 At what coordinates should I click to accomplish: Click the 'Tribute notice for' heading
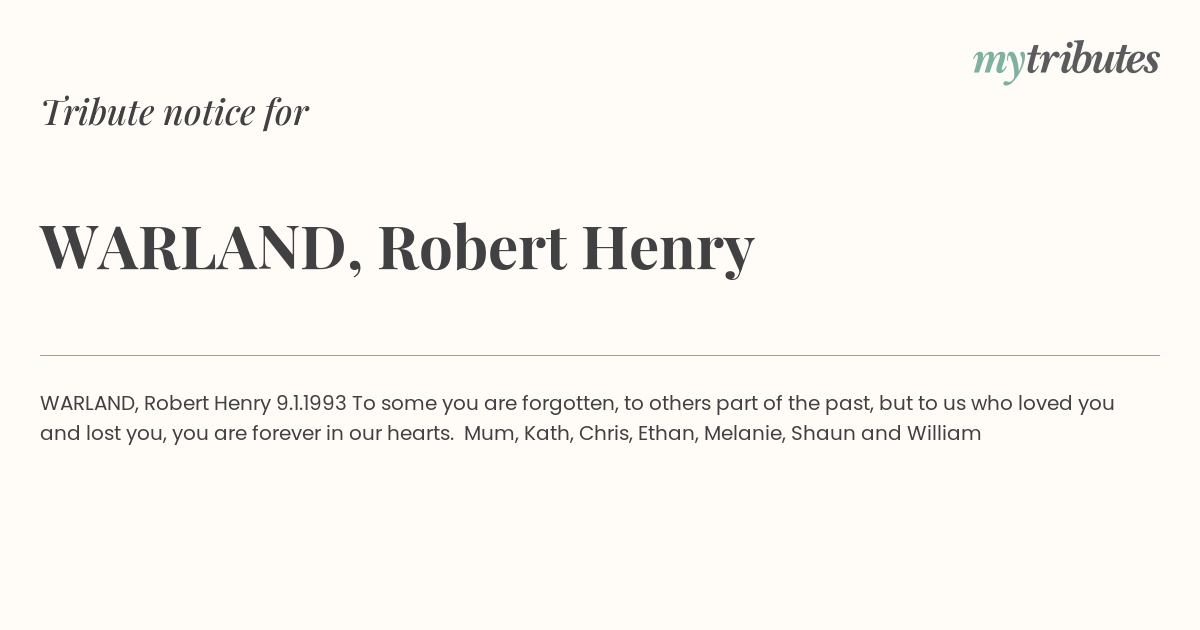[x=175, y=112]
